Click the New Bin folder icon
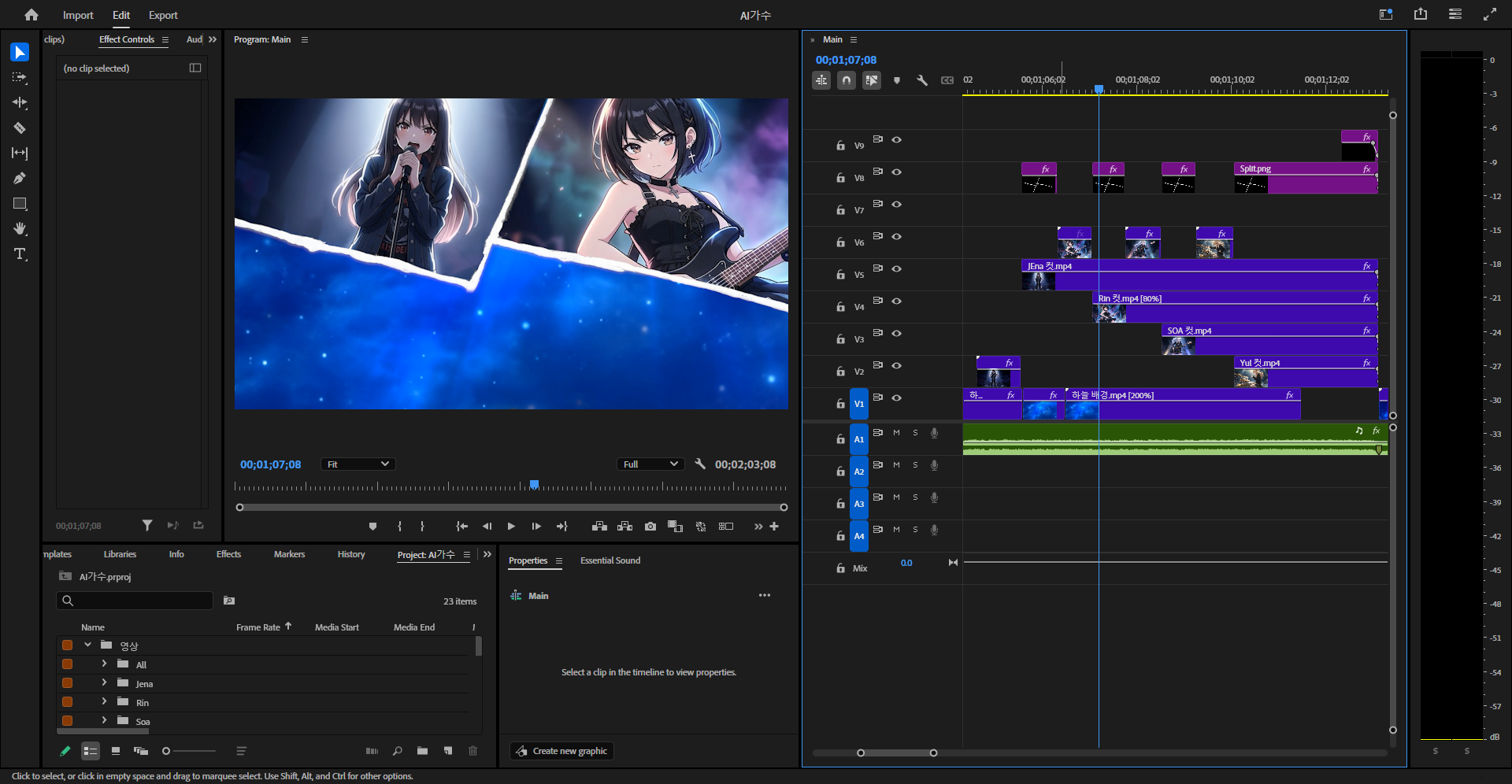 [423, 751]
